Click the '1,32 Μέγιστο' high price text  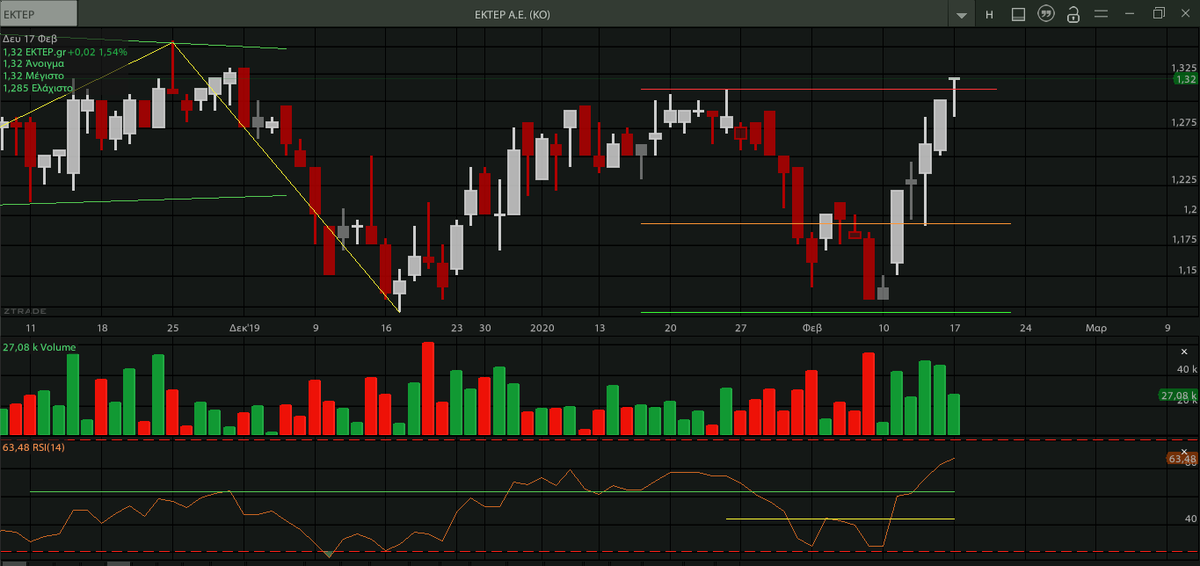[34, 75]
